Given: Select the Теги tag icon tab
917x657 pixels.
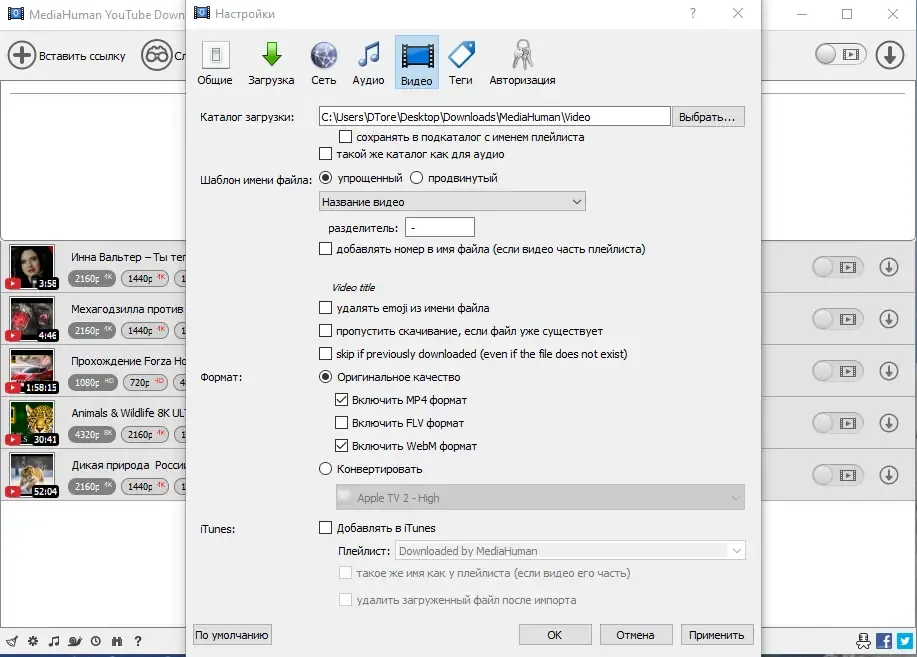Looking at the screenshot, I should [461, 63].
